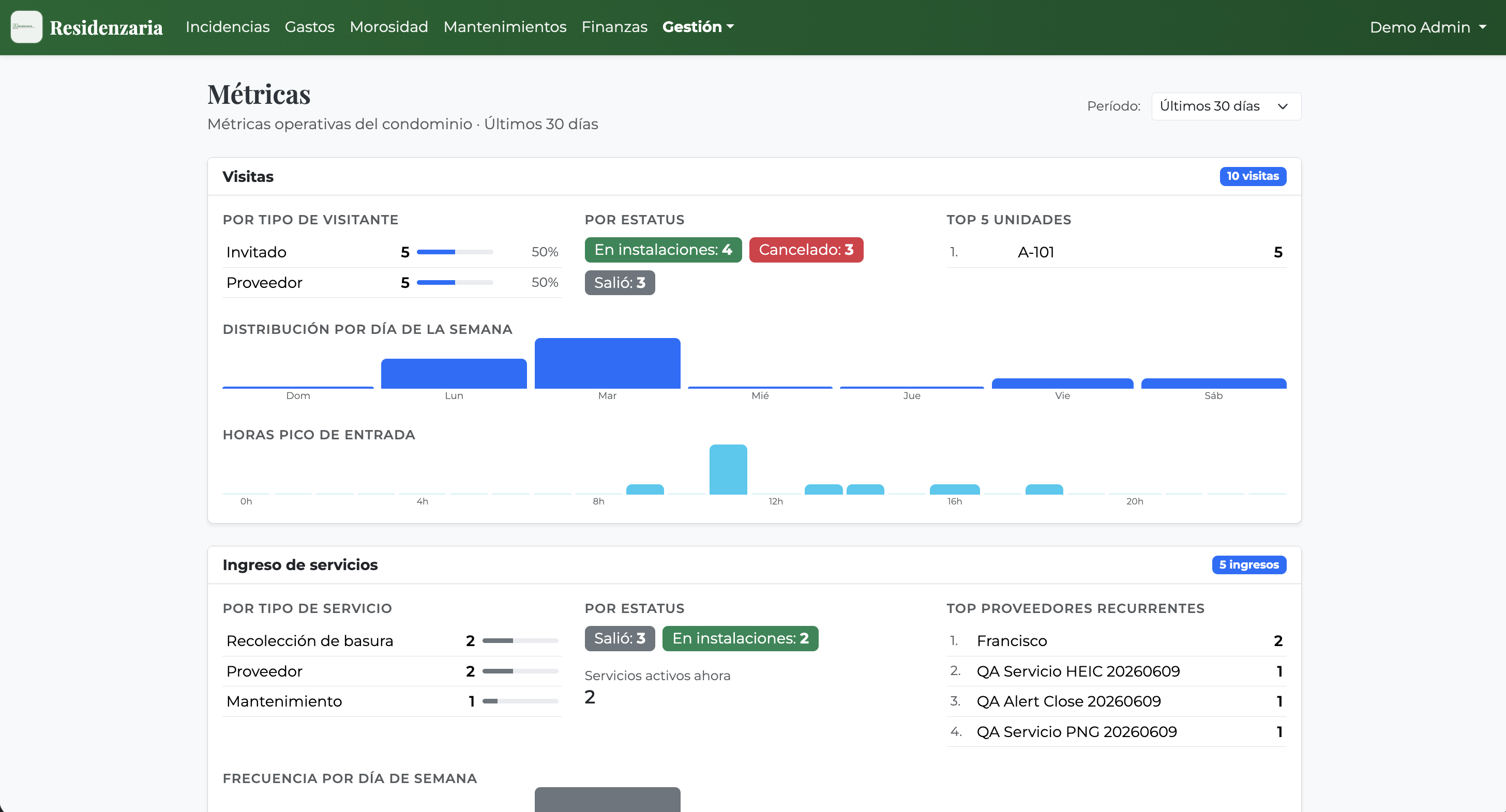Click the Vie bar in weekday chart

pos(1062,384)
